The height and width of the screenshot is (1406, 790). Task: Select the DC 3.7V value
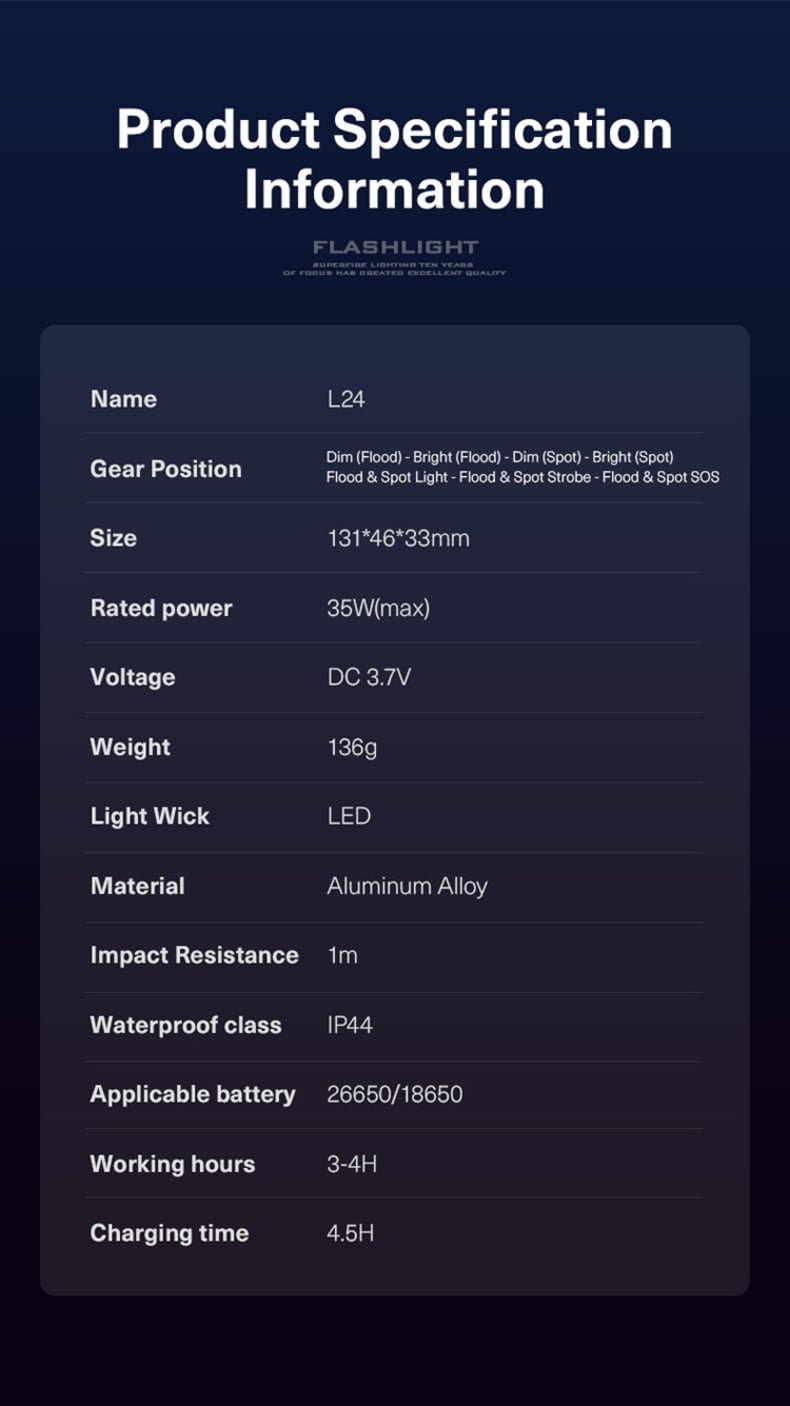click(x=369, y=677)
